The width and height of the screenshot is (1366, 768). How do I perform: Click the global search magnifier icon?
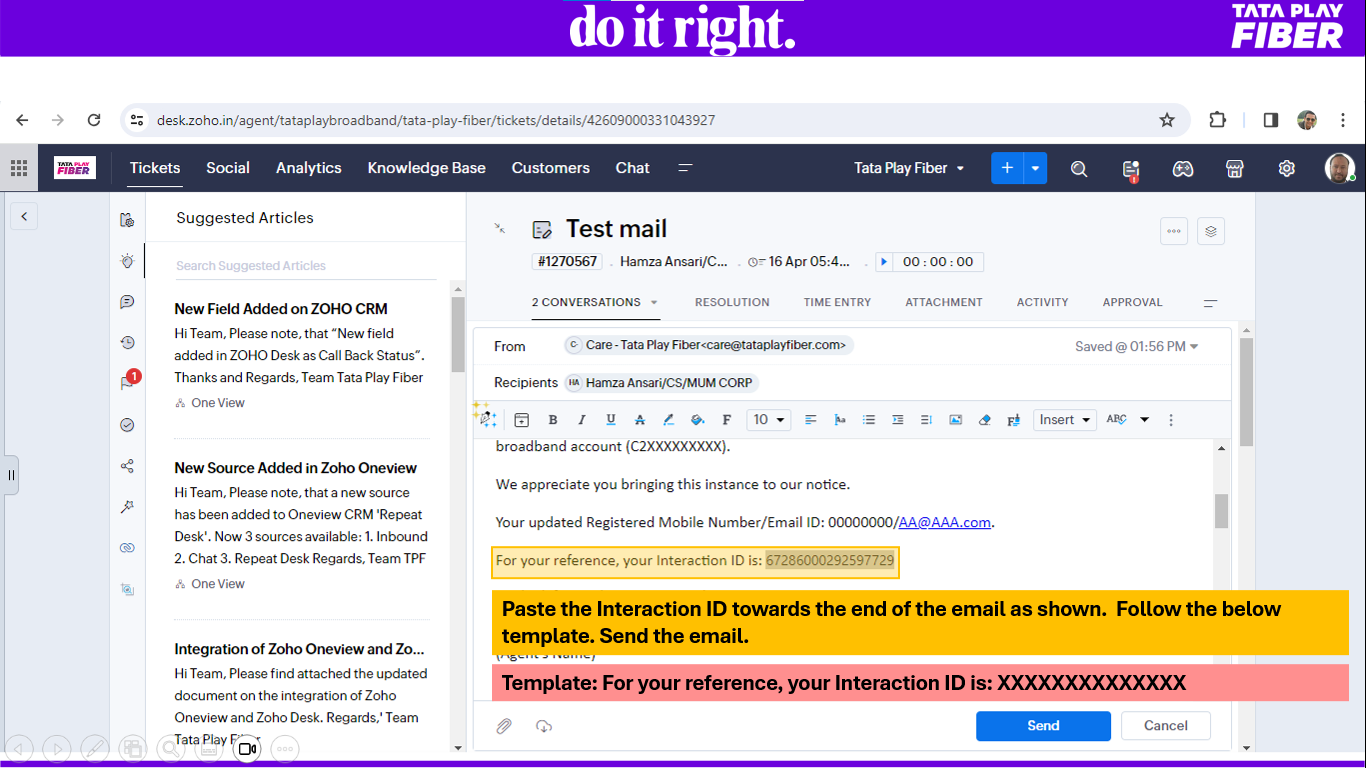1079,169
